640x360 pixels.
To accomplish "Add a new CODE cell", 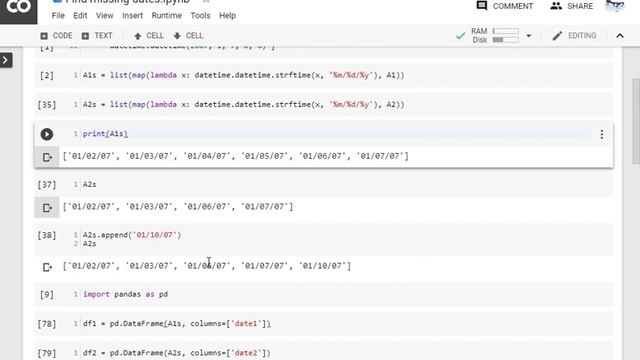I will pyautogui.click(x=56, y=36).
